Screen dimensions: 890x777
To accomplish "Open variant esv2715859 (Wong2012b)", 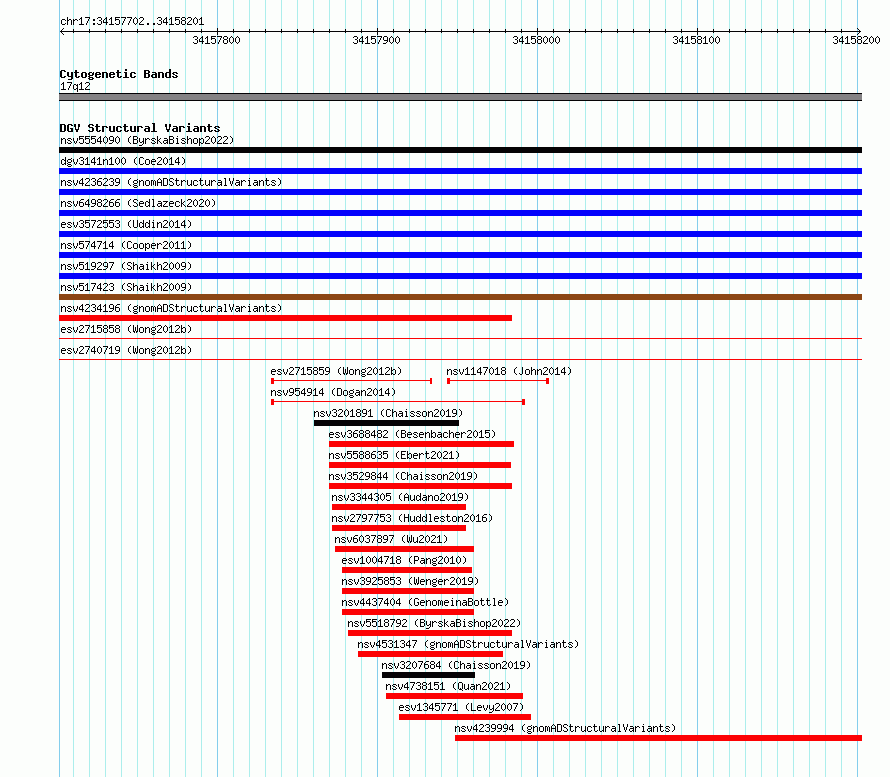I will [336, 371].
